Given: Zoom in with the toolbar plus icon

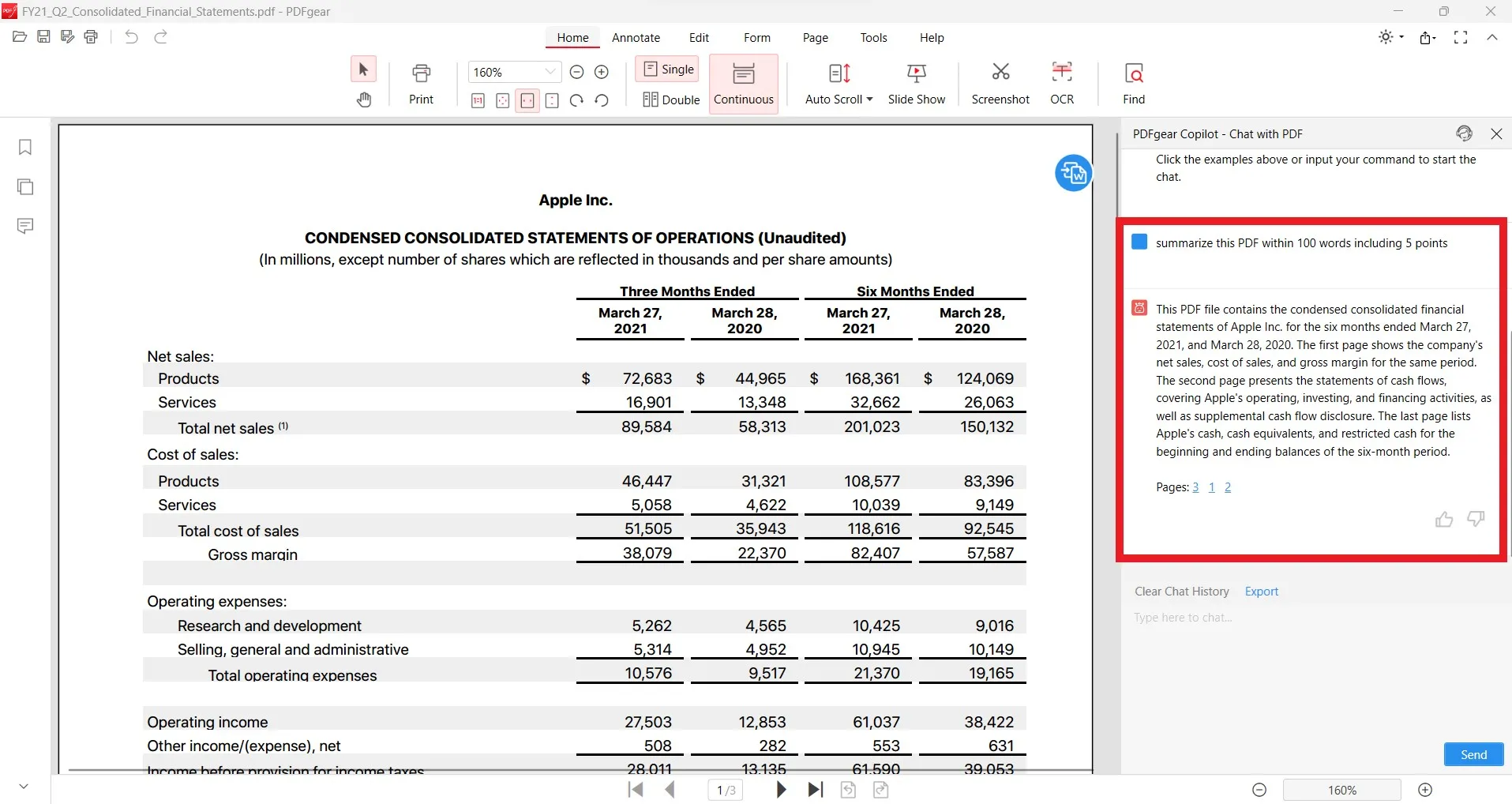Looking at the screenshot, I should (x=601, y=72).
